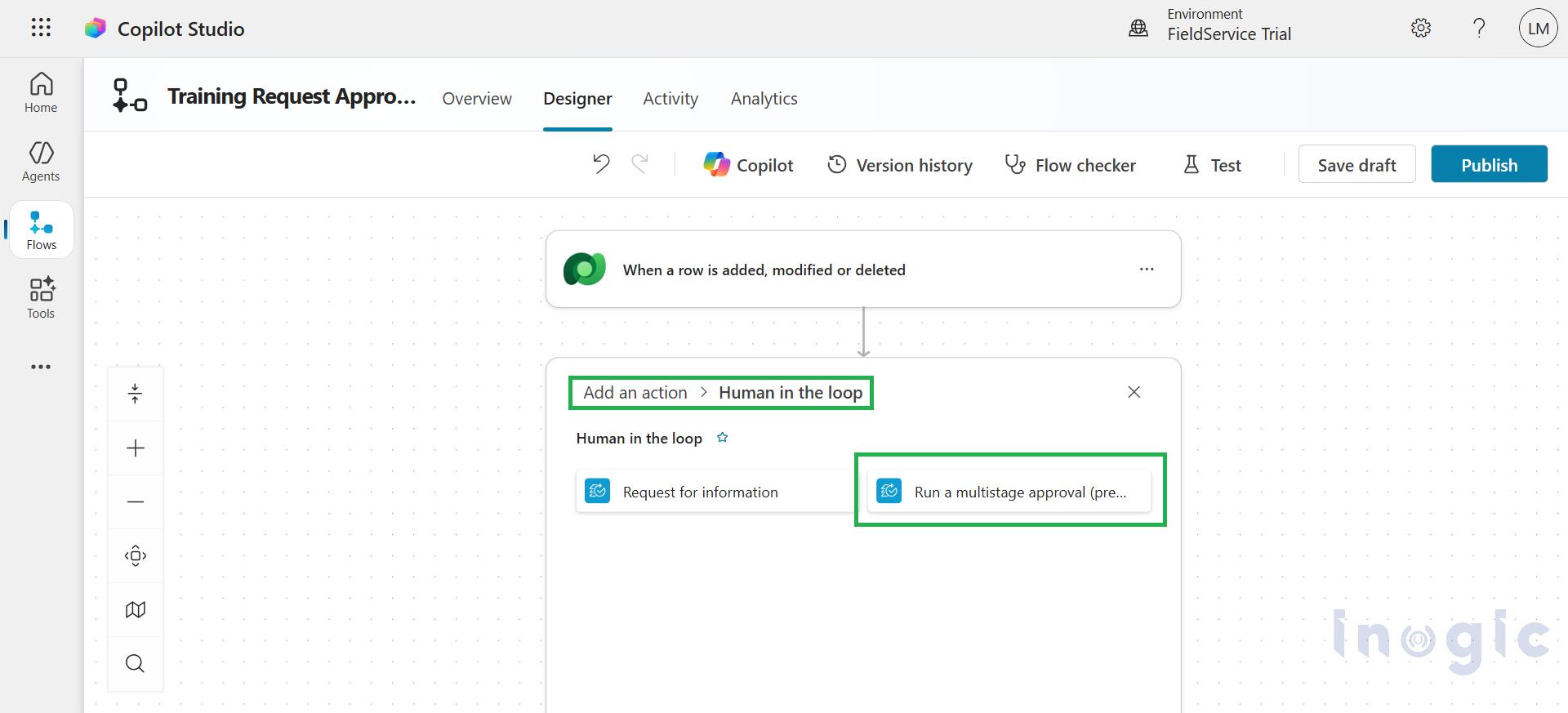Close the Add an action panel
The height and width of the screenshot is (713, 1568).
click(1134, 392)
